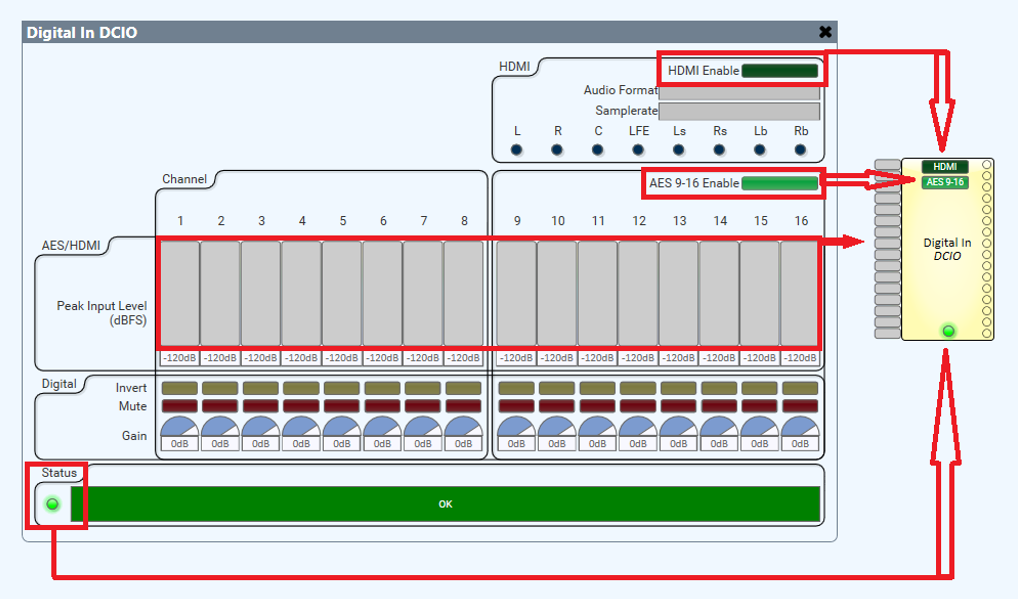Click the channel 12 gain knob

638,431
